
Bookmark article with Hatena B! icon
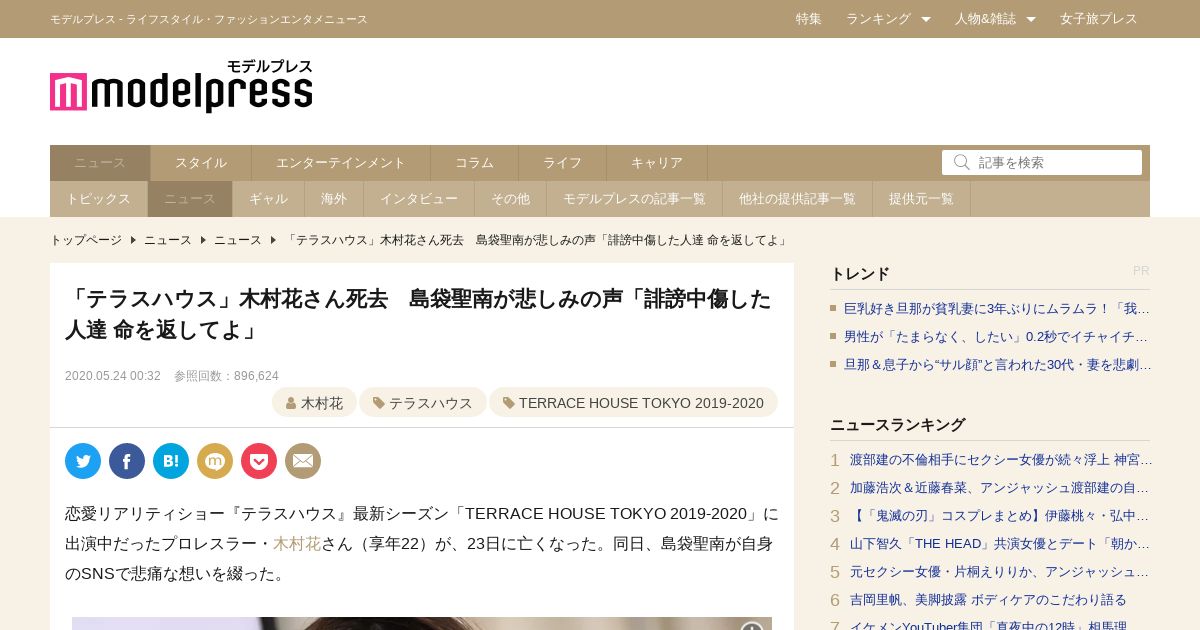pyautogui.click(x=171, y=461)
